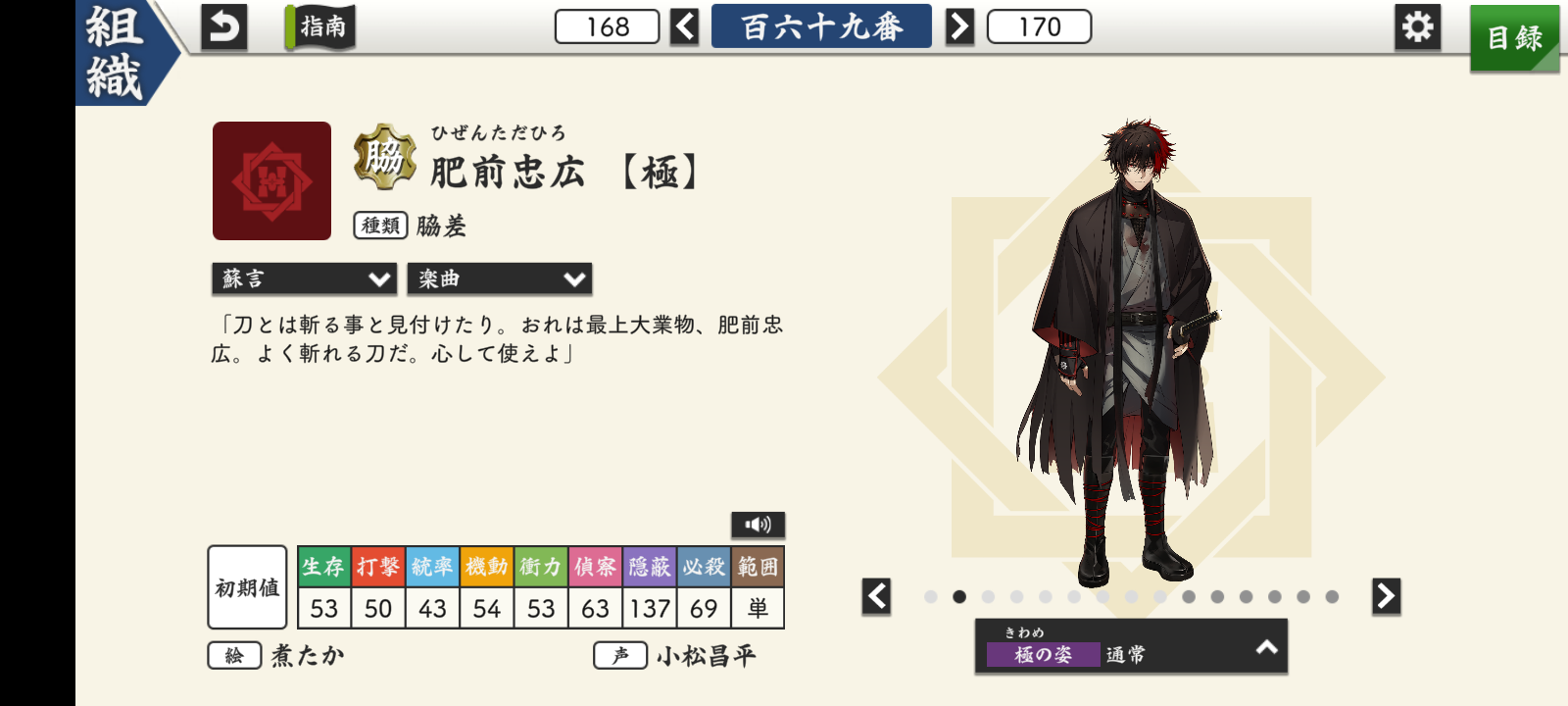This screenshot has width=1568, height=706.
Task: Jump to entry number 168
Action: [x=607, y=26]
